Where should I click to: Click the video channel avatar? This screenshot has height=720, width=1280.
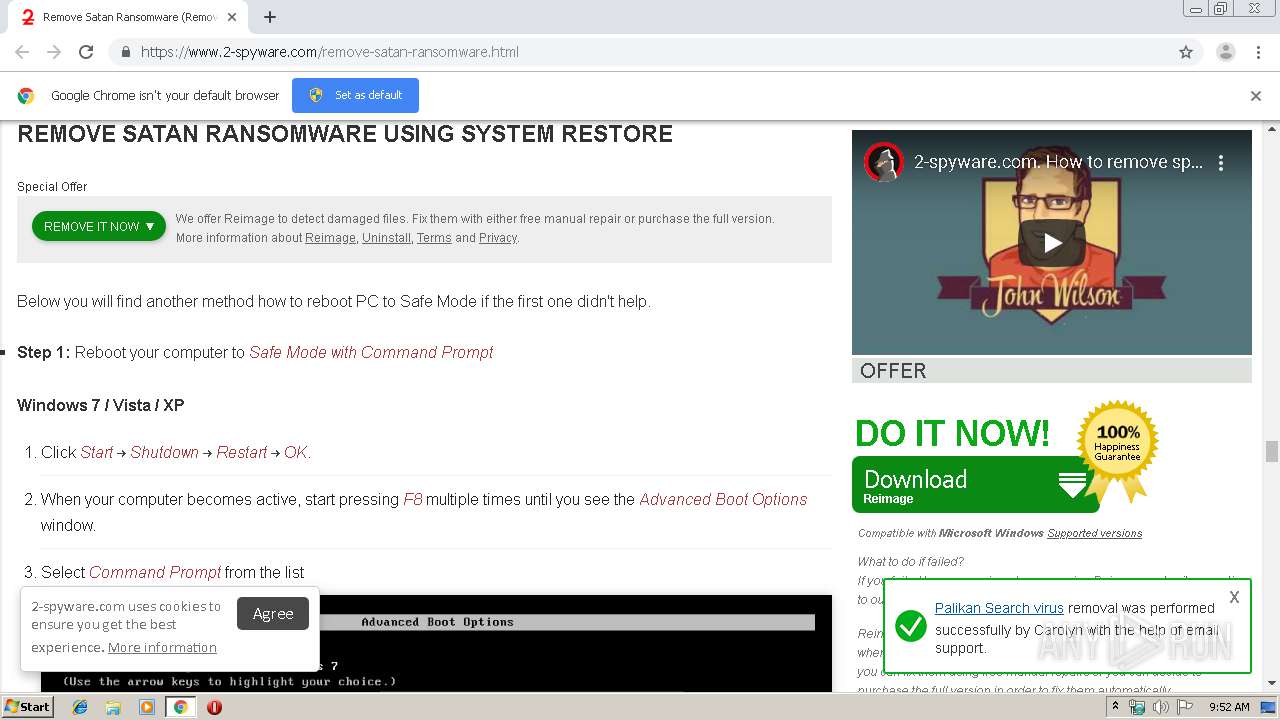click(x=884, y=162)
